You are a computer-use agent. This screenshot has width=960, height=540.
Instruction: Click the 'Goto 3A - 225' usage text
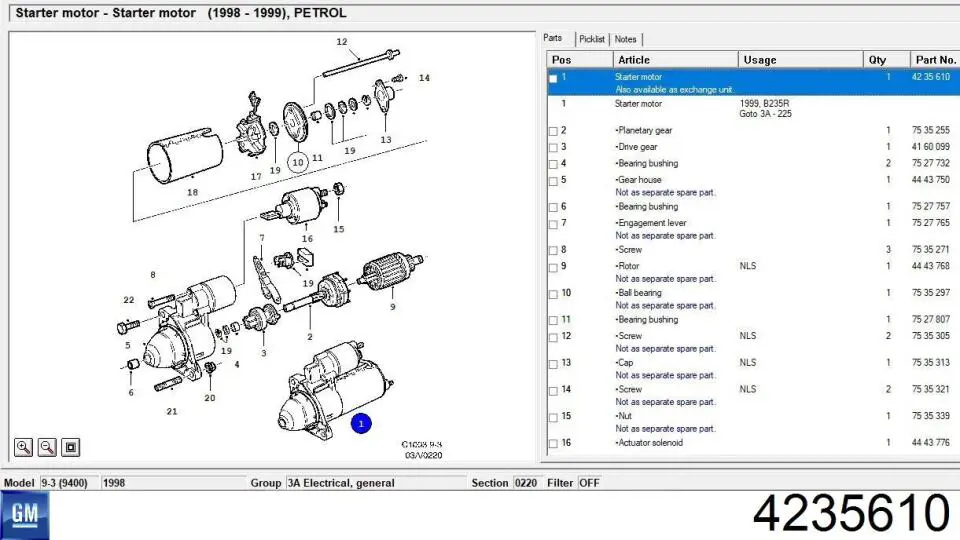[x=765, y=114]
